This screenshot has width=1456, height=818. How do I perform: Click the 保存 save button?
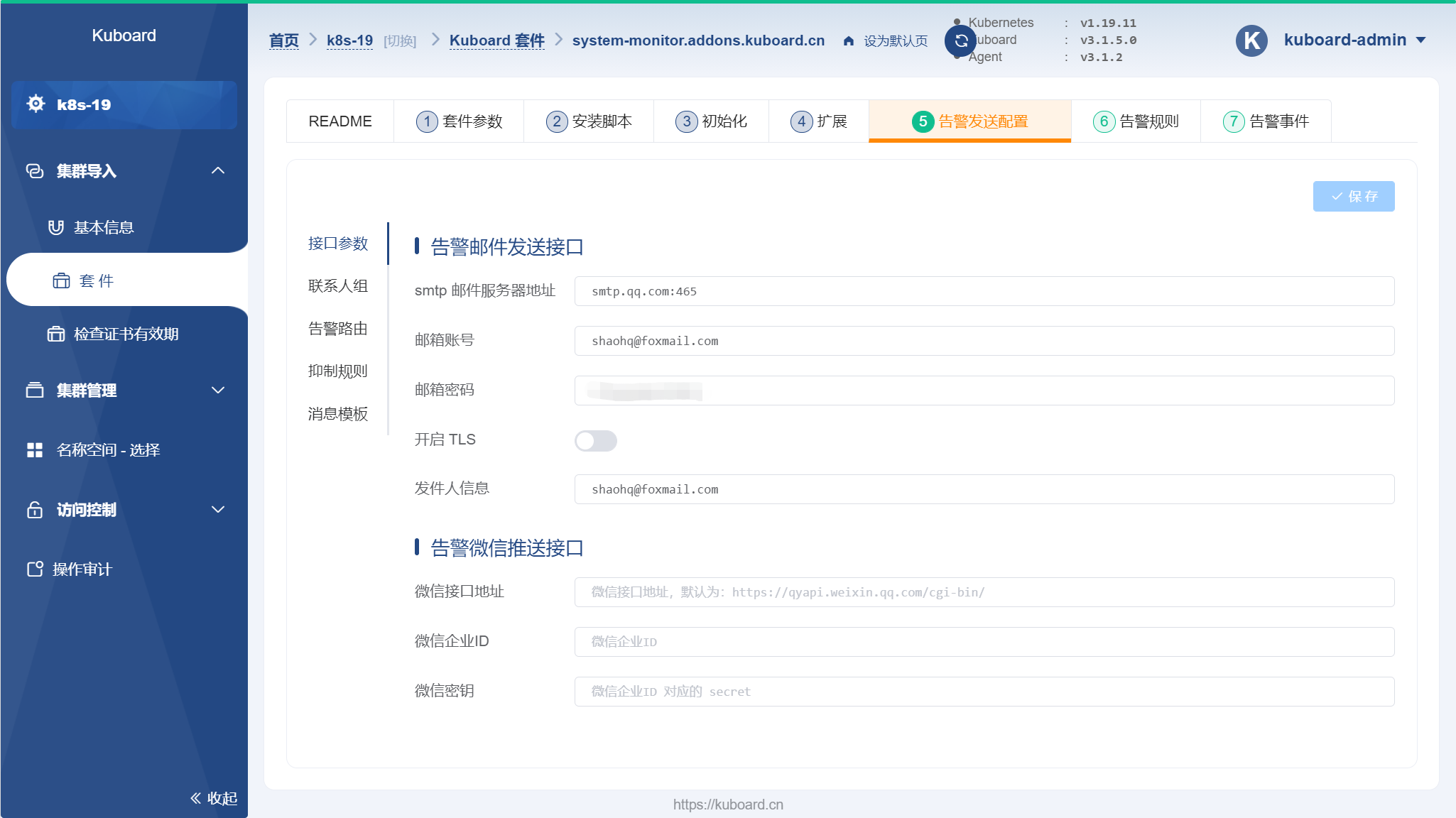pos(1353,197)
